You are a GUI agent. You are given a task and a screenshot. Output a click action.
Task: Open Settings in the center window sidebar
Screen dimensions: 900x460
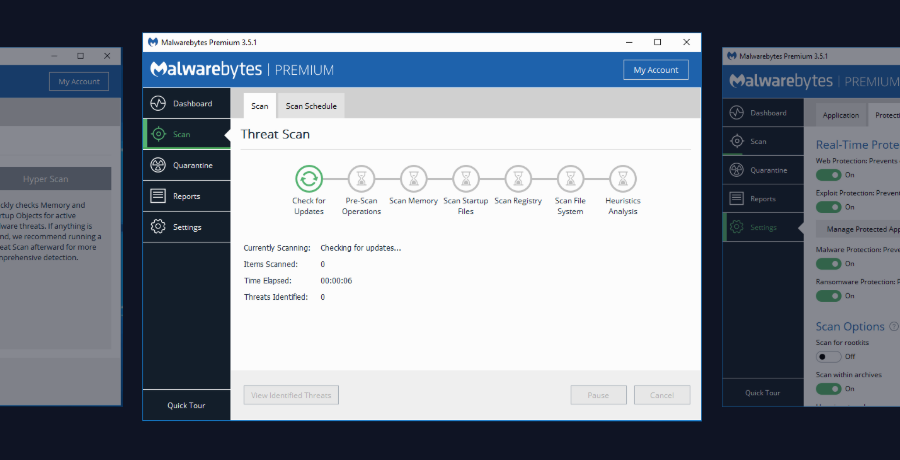[187, 227]
